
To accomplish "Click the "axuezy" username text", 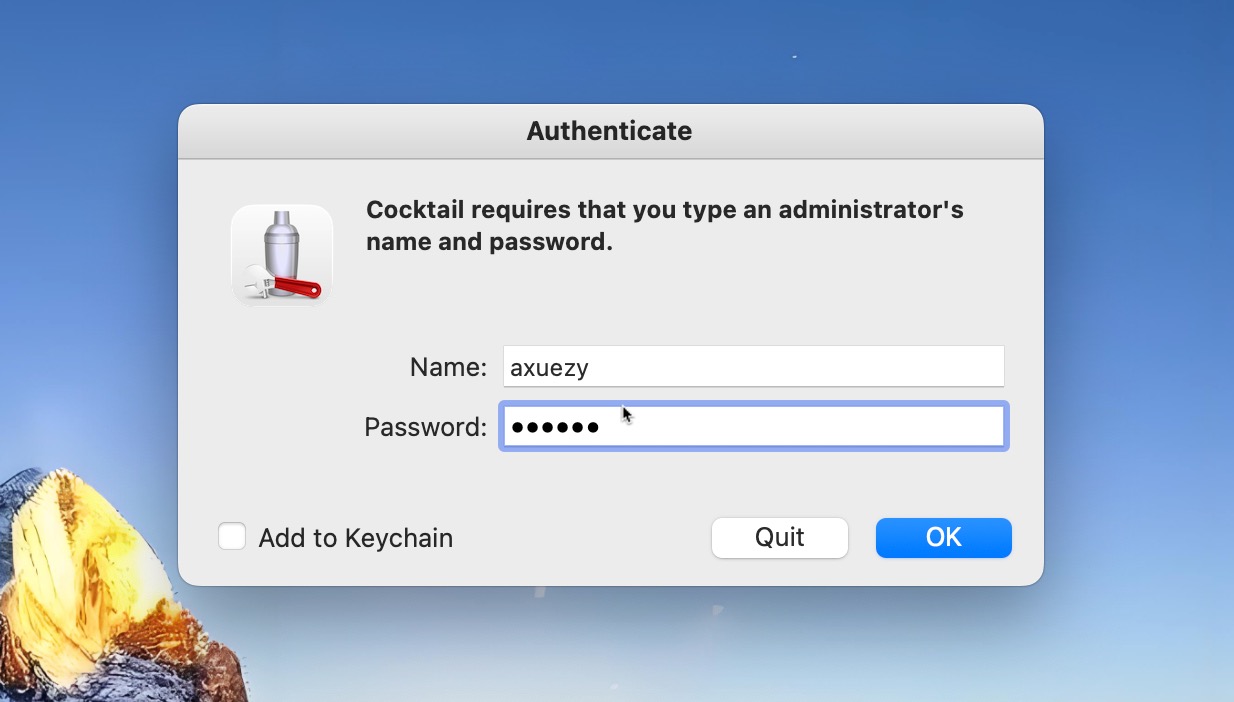I will 549,368.
